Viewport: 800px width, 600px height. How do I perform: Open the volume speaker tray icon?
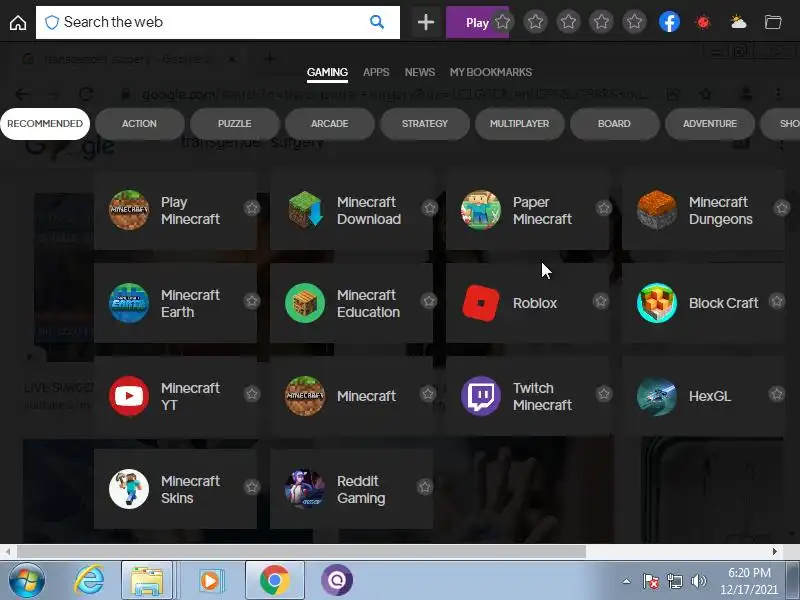[x=698, y=581]
